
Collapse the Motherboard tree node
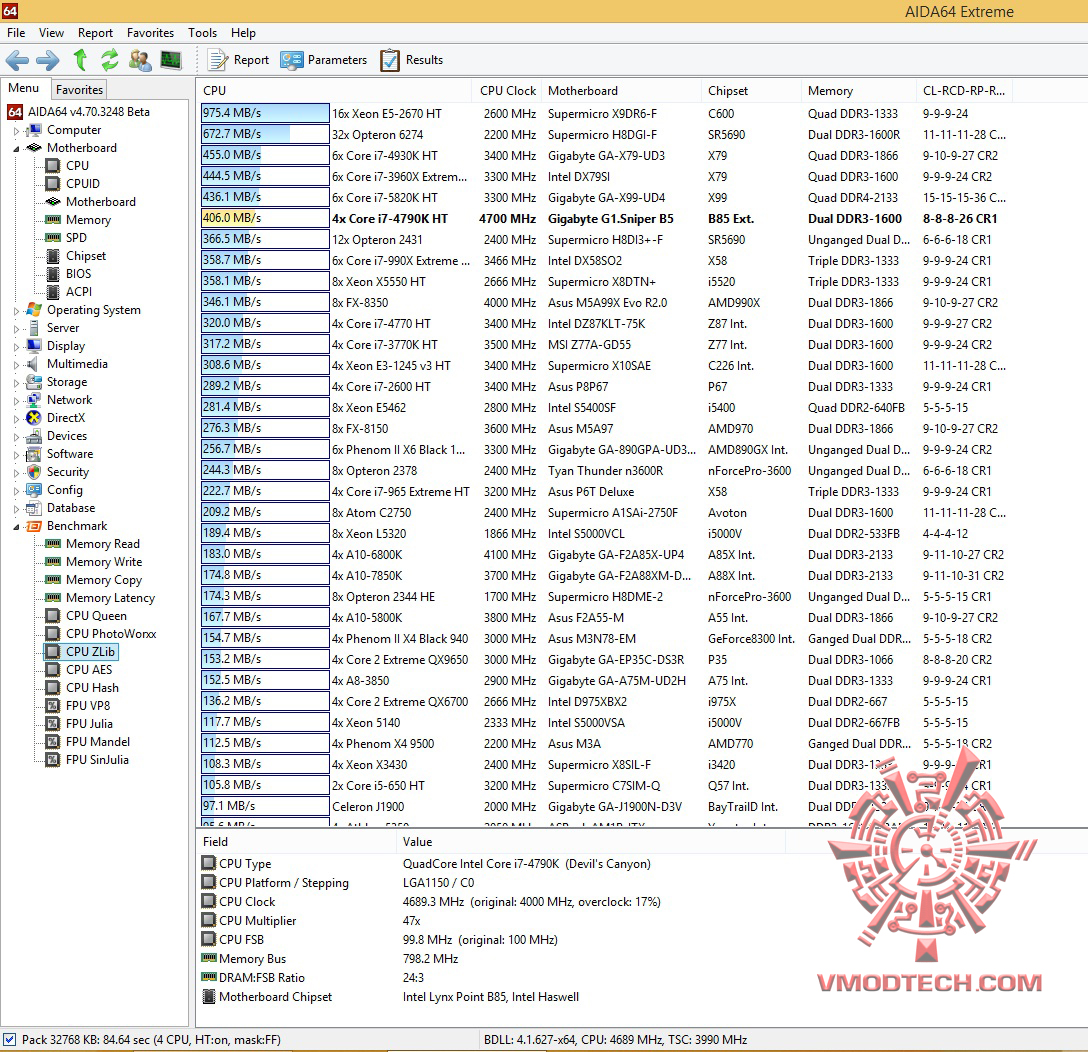pos(17,149)
